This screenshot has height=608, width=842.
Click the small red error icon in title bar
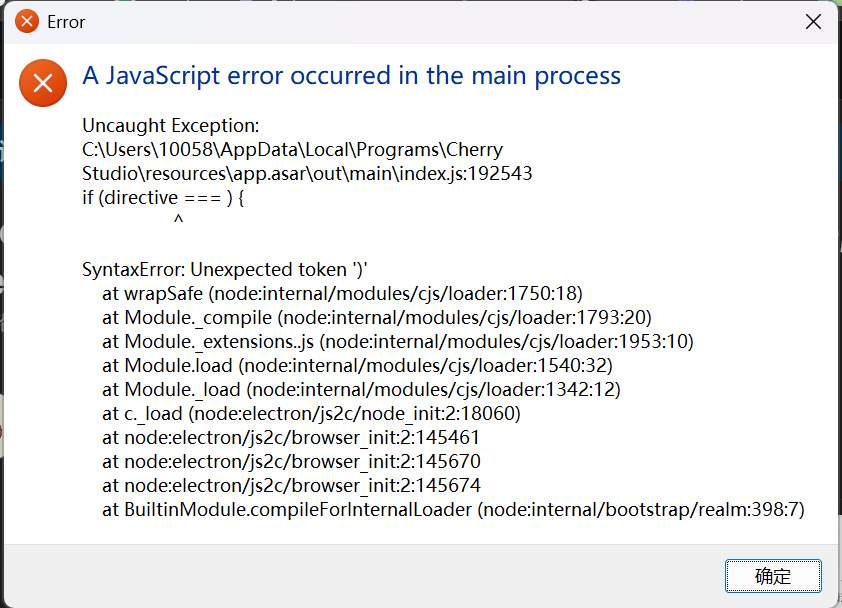(x=27, y=22)
